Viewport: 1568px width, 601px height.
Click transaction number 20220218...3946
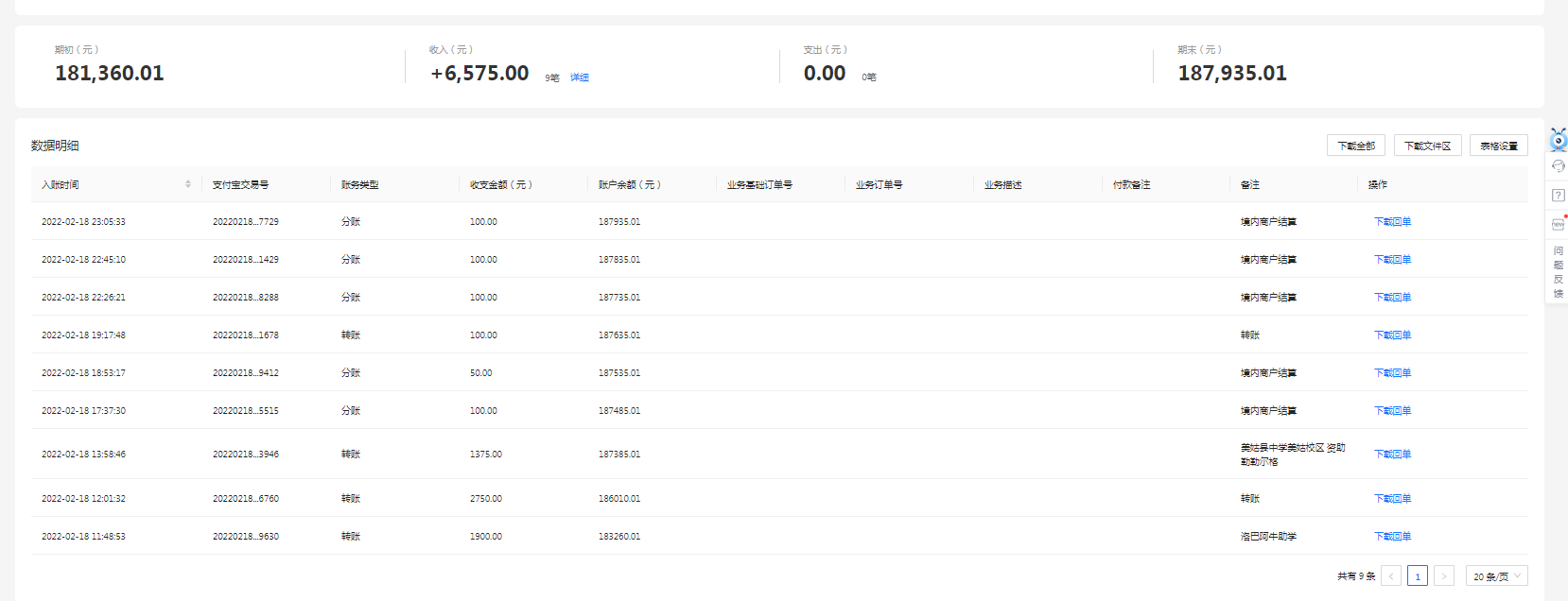[246, 455]
